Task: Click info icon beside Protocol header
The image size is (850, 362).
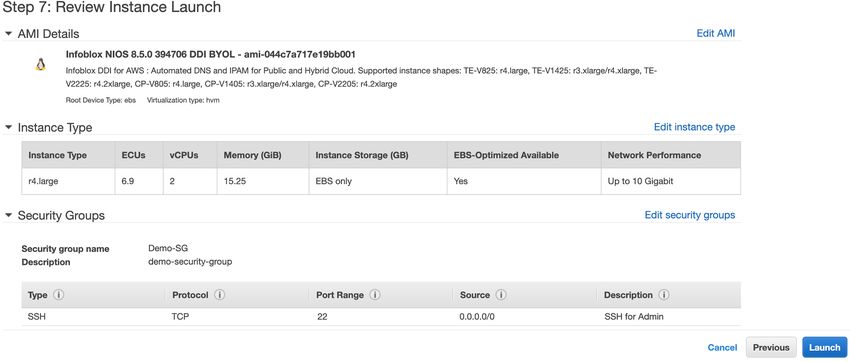Action: (220, 295)
